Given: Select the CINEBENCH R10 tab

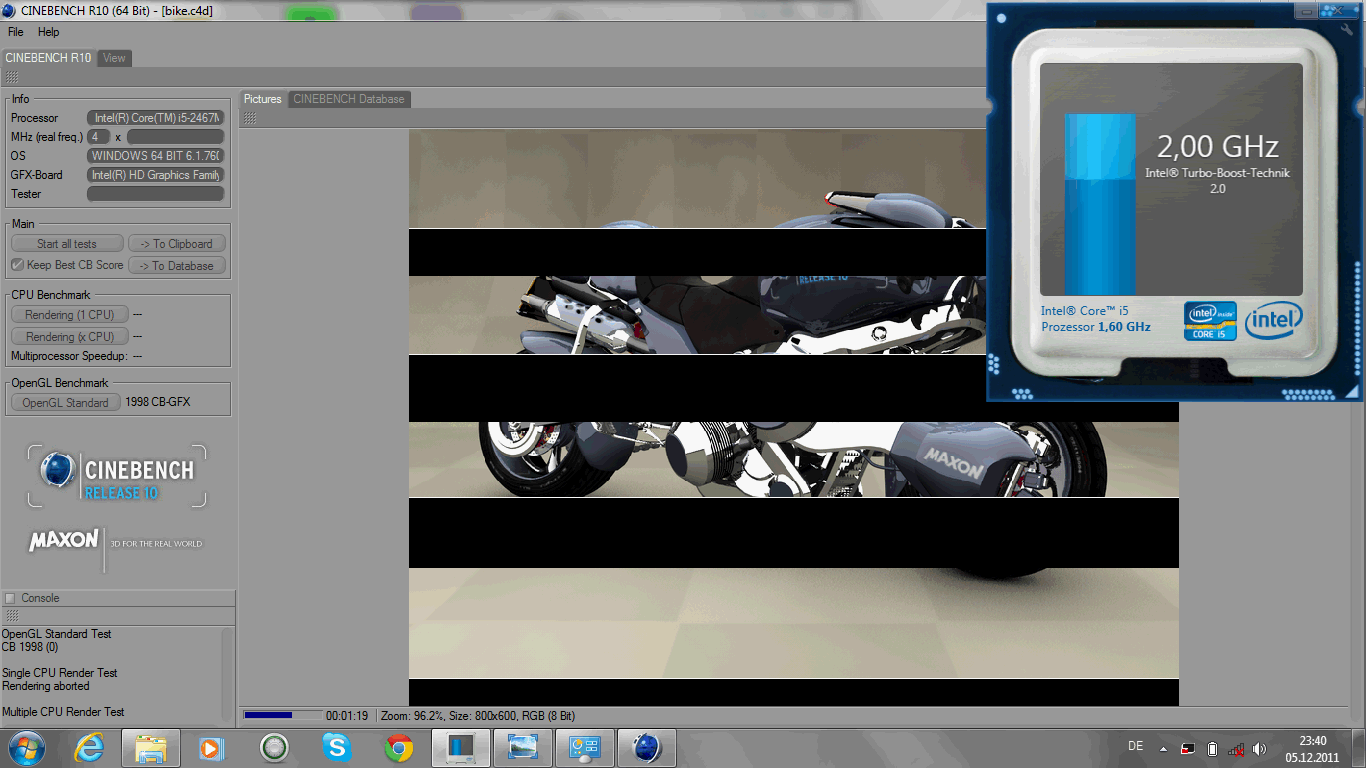Looking at the screenshot, I should (x=48, y=58).
